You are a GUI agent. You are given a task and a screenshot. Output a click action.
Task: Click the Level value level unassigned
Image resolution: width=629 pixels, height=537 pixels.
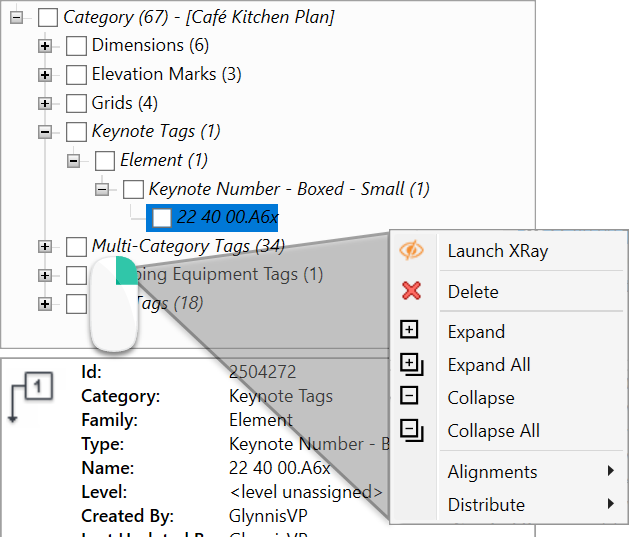[x=306, y=492]
